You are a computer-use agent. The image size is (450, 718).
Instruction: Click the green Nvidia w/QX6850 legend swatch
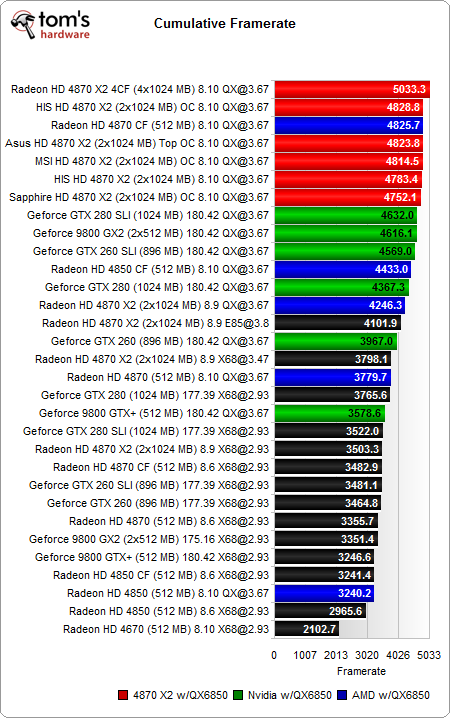click(238, 695)
